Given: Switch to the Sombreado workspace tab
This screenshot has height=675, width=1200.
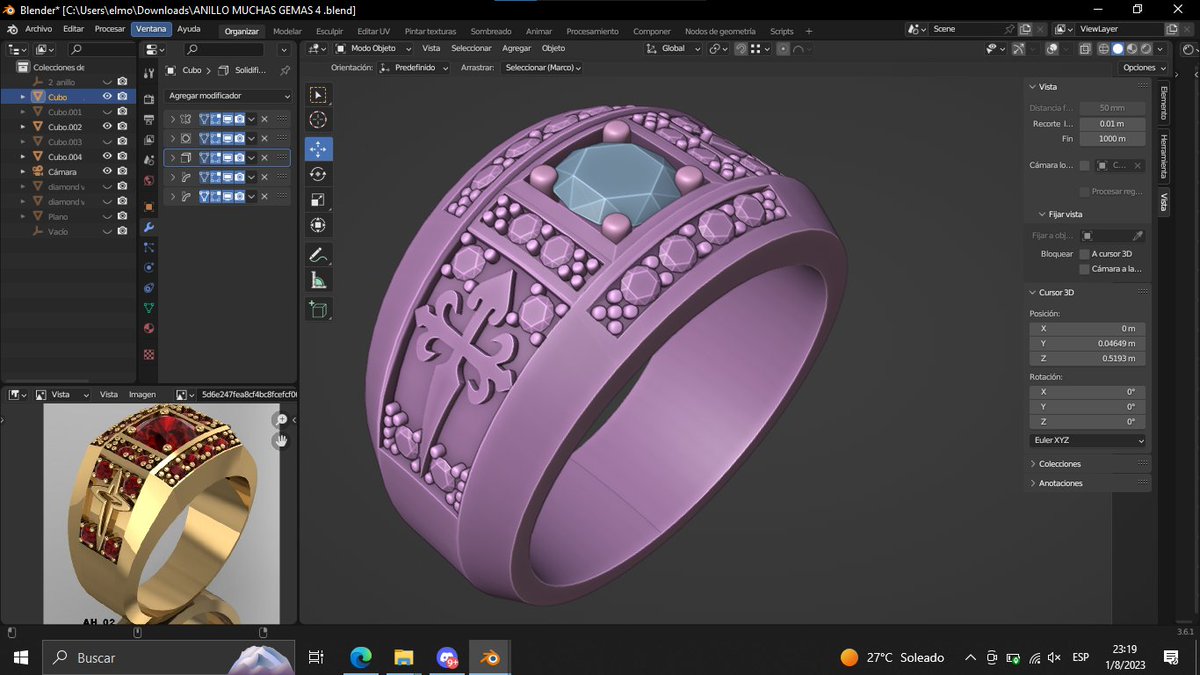Looking at the screenshot, I should (491, 31).
